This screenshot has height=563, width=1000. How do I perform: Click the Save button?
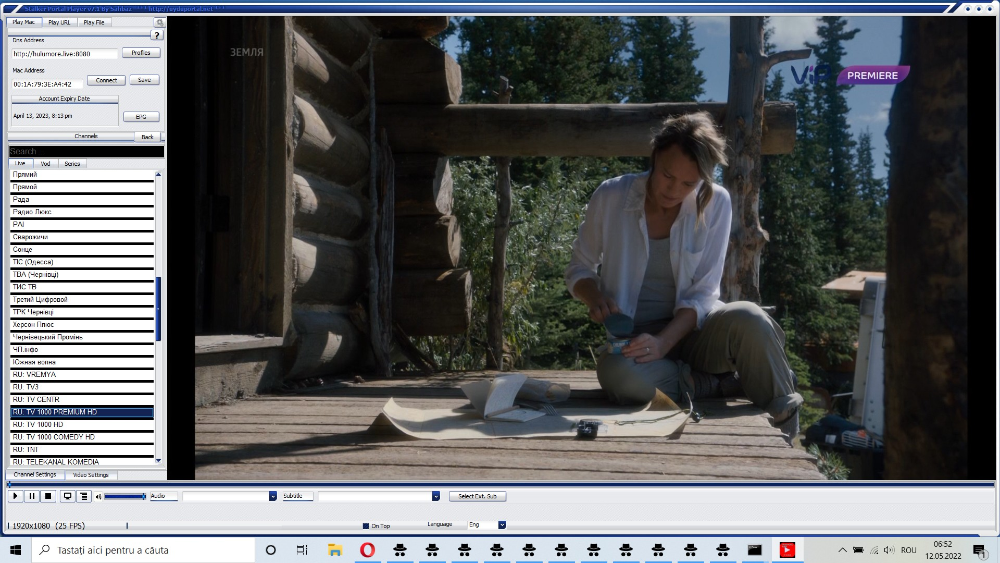144,80
